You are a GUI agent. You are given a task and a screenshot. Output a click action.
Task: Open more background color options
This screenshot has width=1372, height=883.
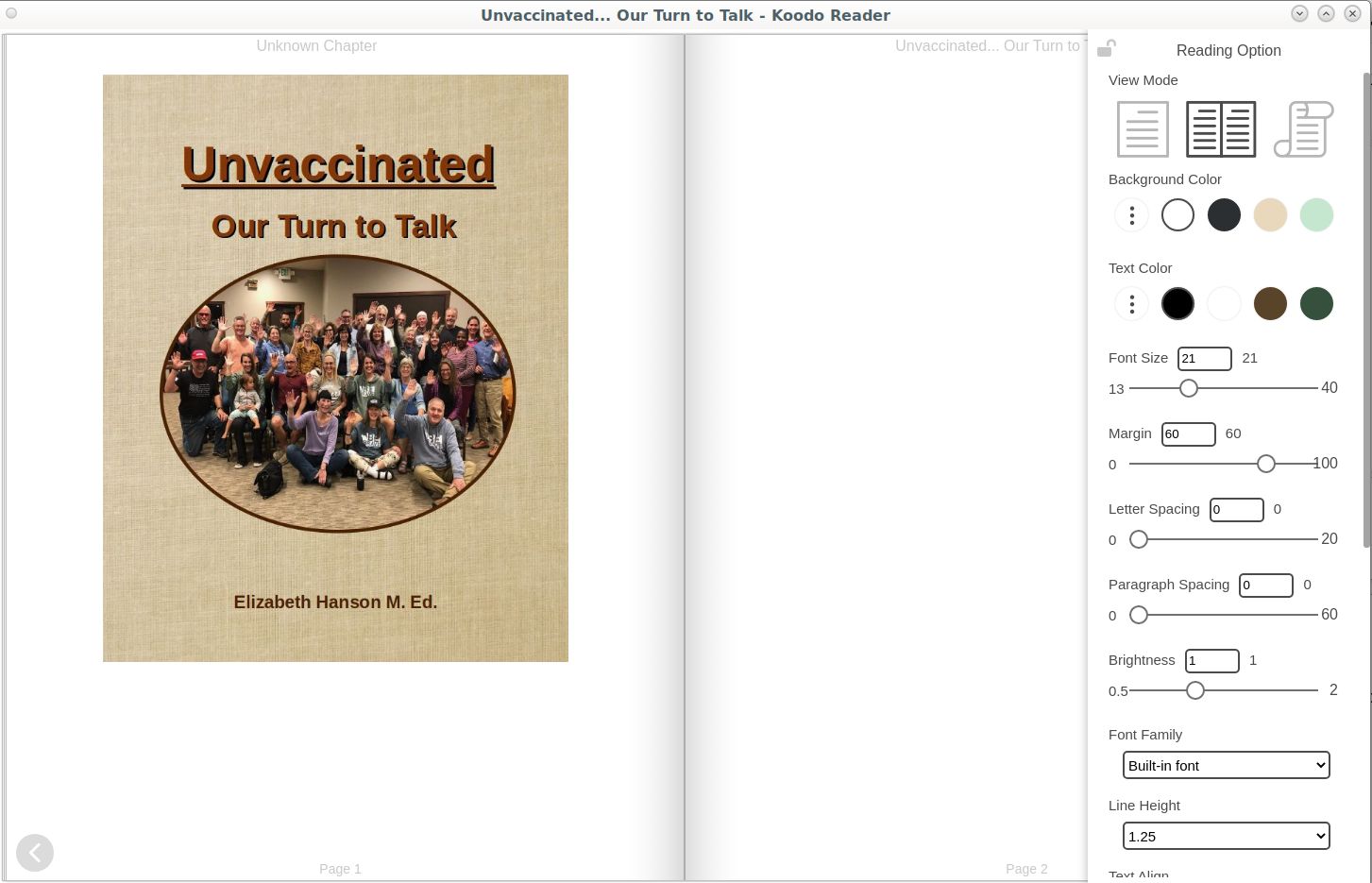pos(1131,215)
